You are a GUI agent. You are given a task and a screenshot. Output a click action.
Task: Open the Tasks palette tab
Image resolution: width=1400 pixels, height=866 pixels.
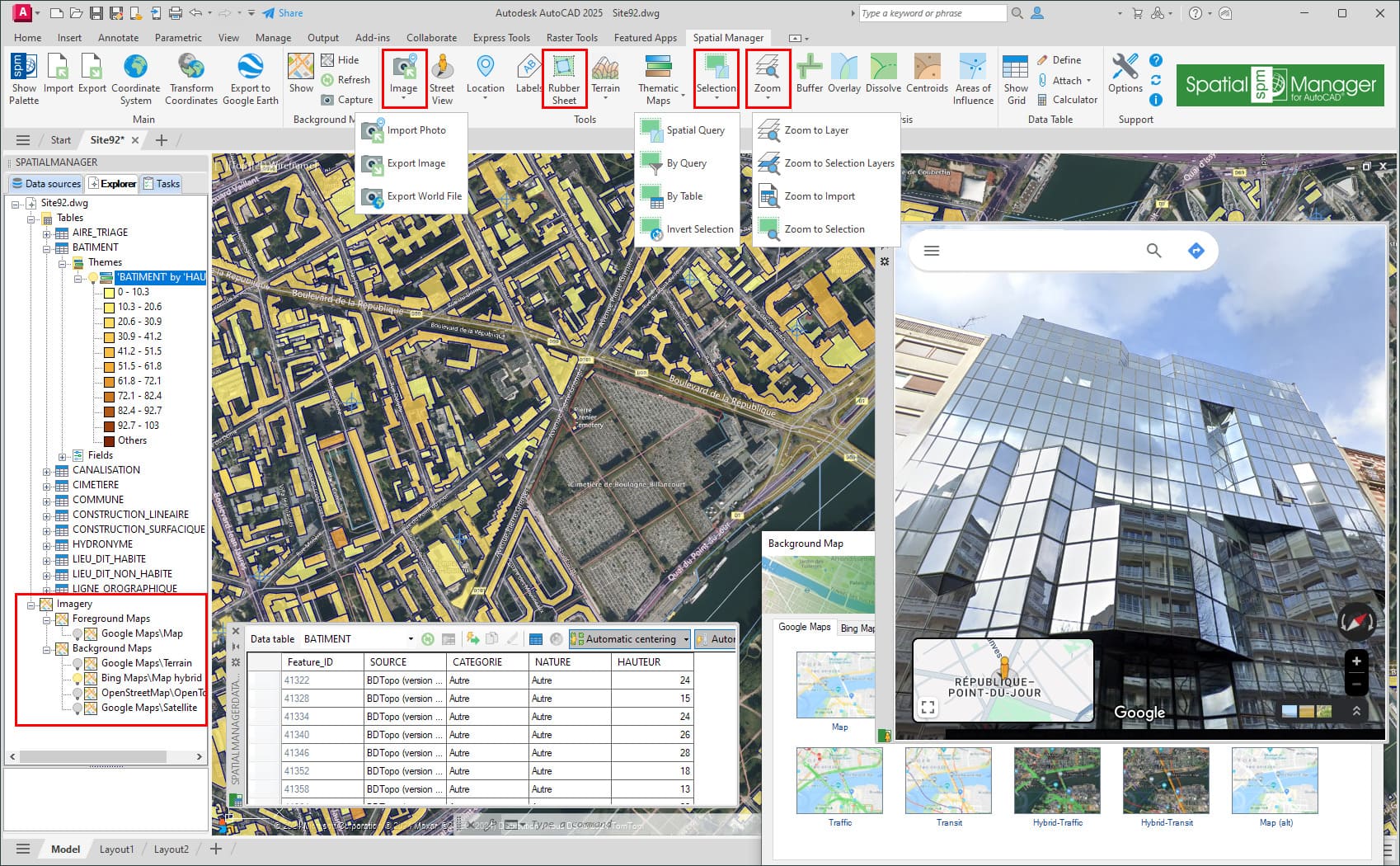click(161, 184)
